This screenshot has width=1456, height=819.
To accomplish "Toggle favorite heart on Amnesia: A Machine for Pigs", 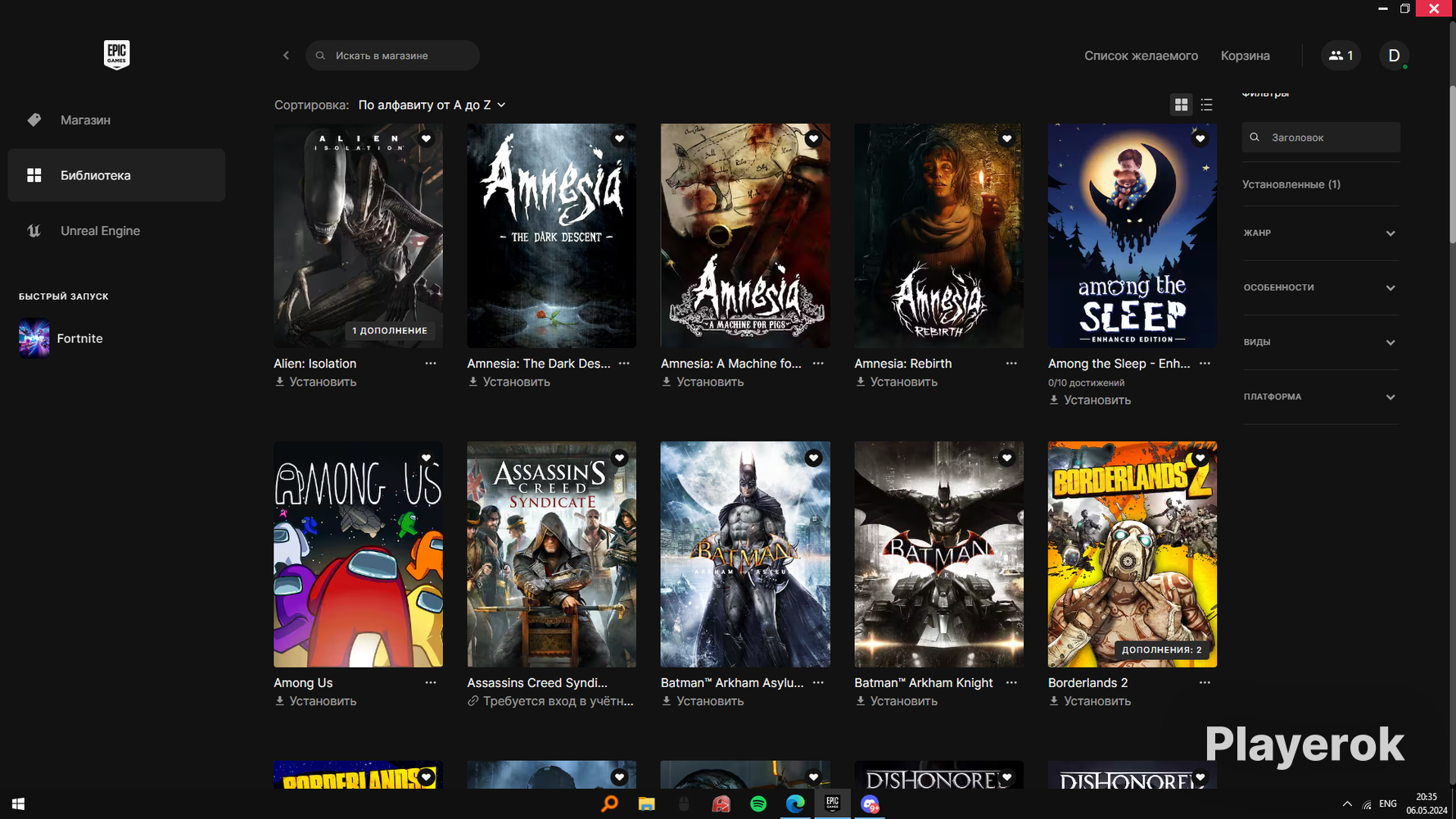I will (813, 139).
